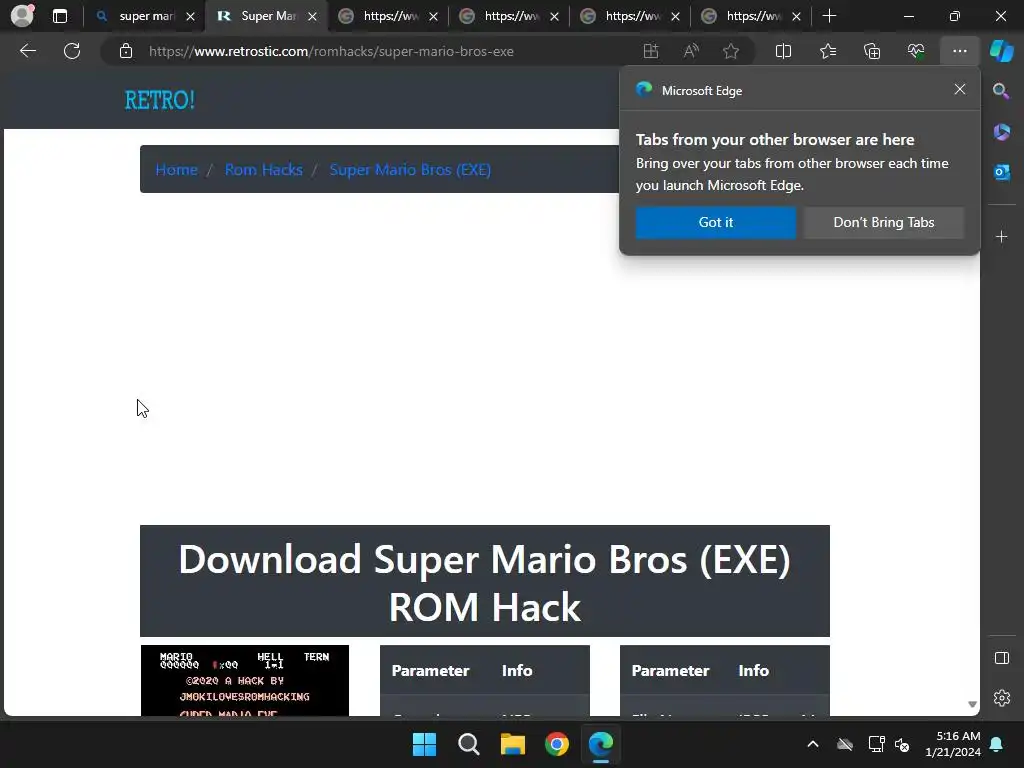Image resolution: width=1024 pixels, height=768 pixels.
Task: Open Copilot icon in toolbar
Action: (1001, 51)
